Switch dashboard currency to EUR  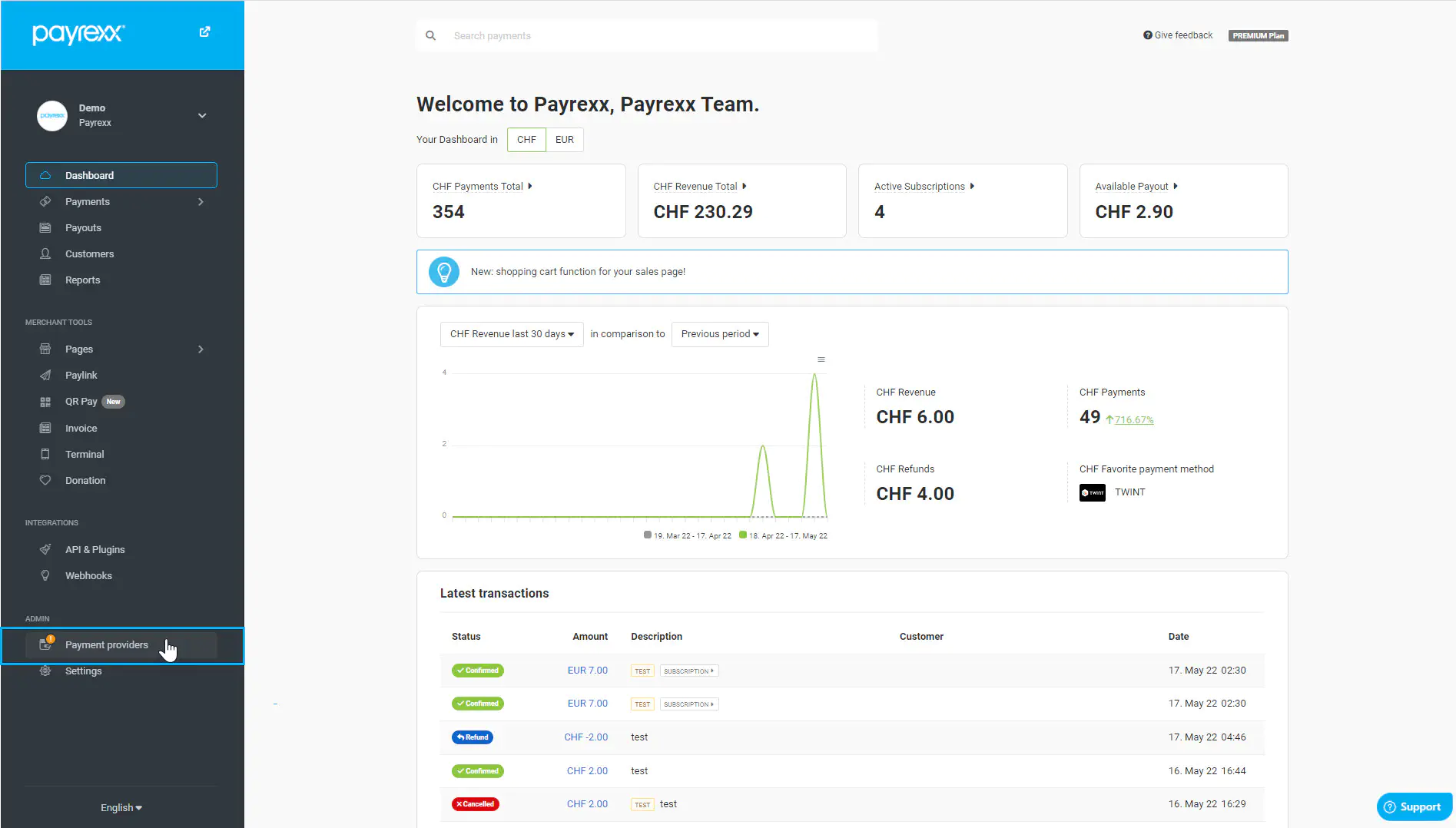point(564,140)
